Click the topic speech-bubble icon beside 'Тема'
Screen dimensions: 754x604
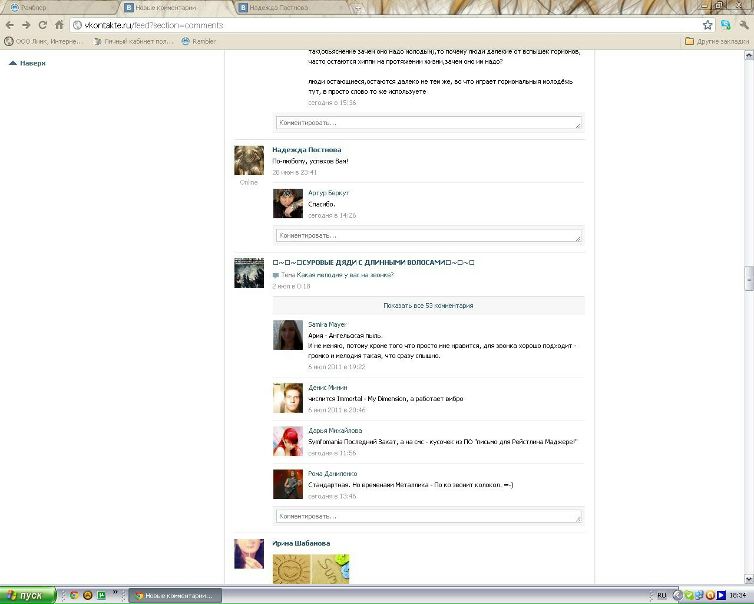pos(276,275)
